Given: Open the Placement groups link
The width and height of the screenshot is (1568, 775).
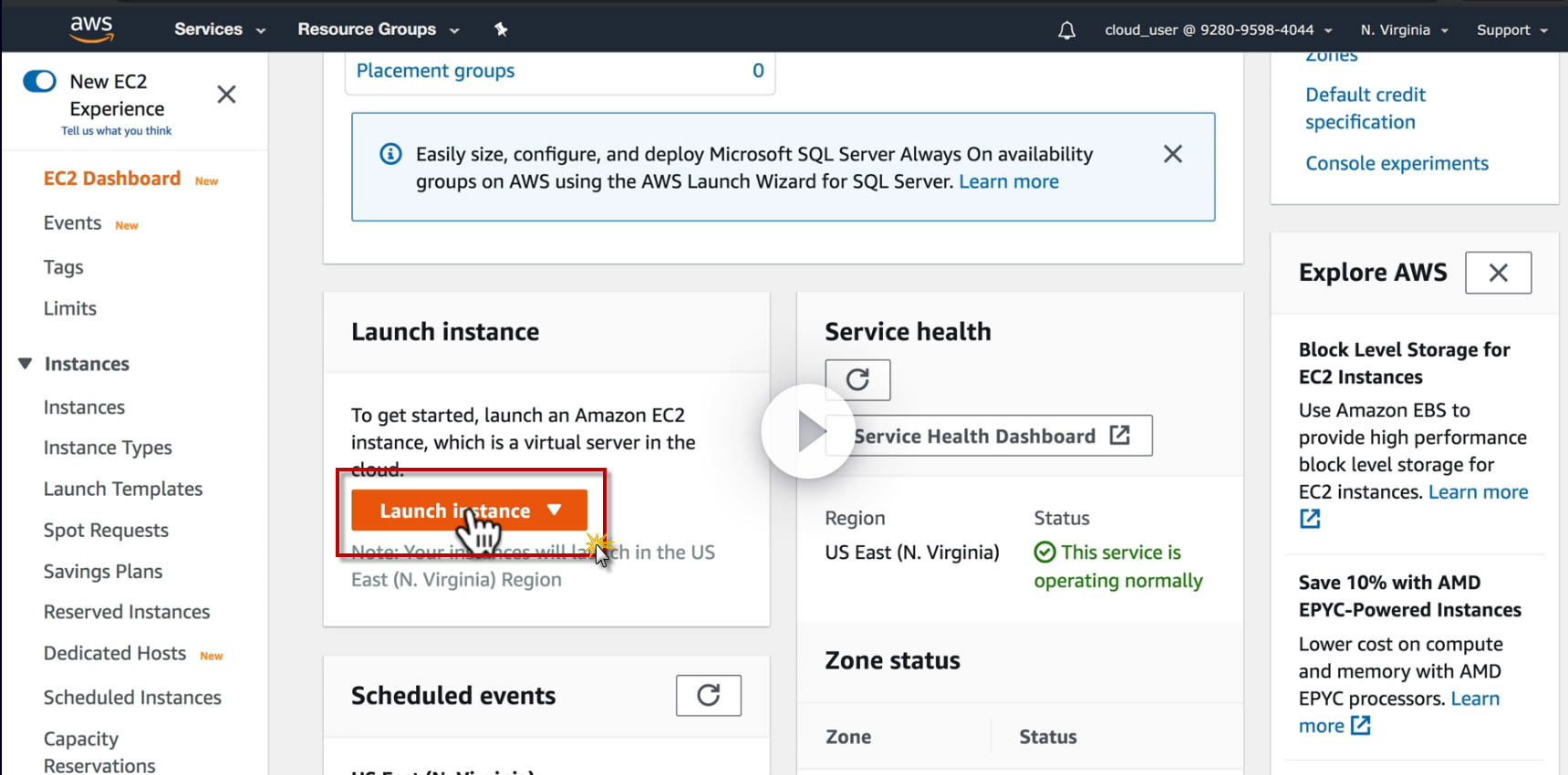Looking at the screenshot, I should tap(435, 71).
